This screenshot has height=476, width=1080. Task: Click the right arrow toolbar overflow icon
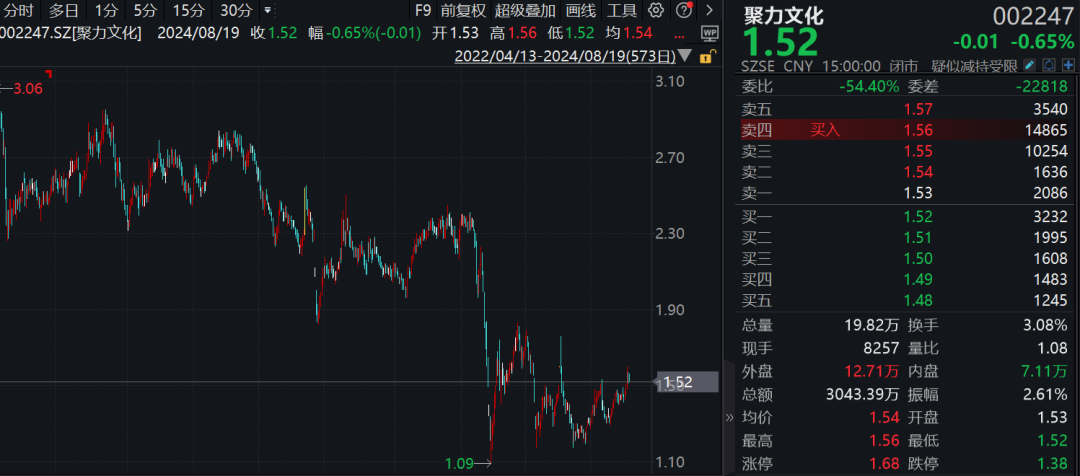(709, 11)
